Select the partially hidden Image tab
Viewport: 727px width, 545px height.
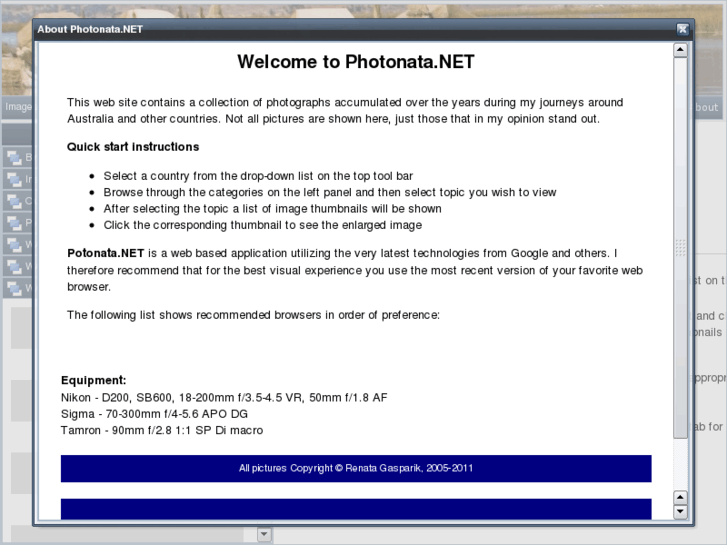17,106
